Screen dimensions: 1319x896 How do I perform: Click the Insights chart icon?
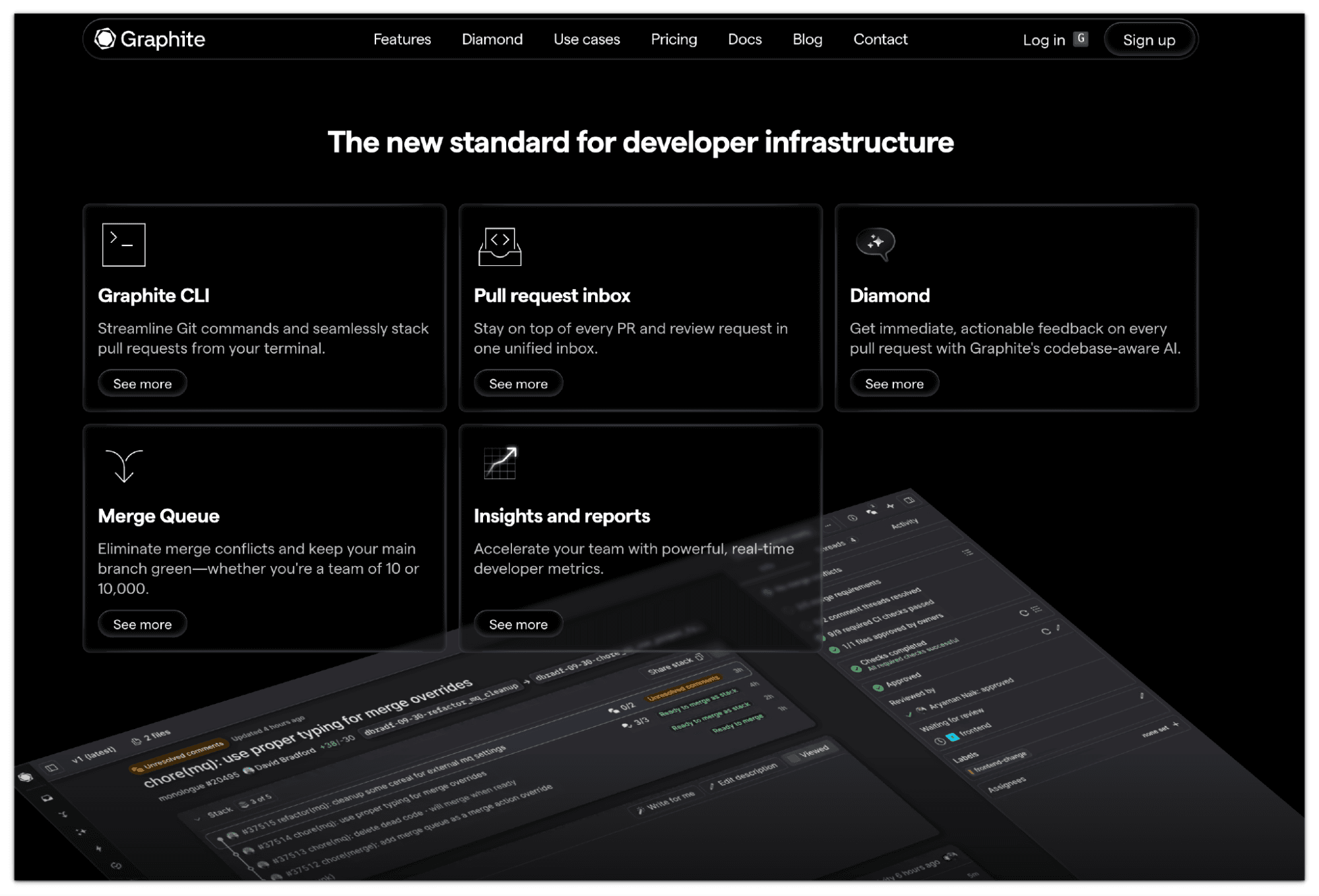tap(499, 463)
